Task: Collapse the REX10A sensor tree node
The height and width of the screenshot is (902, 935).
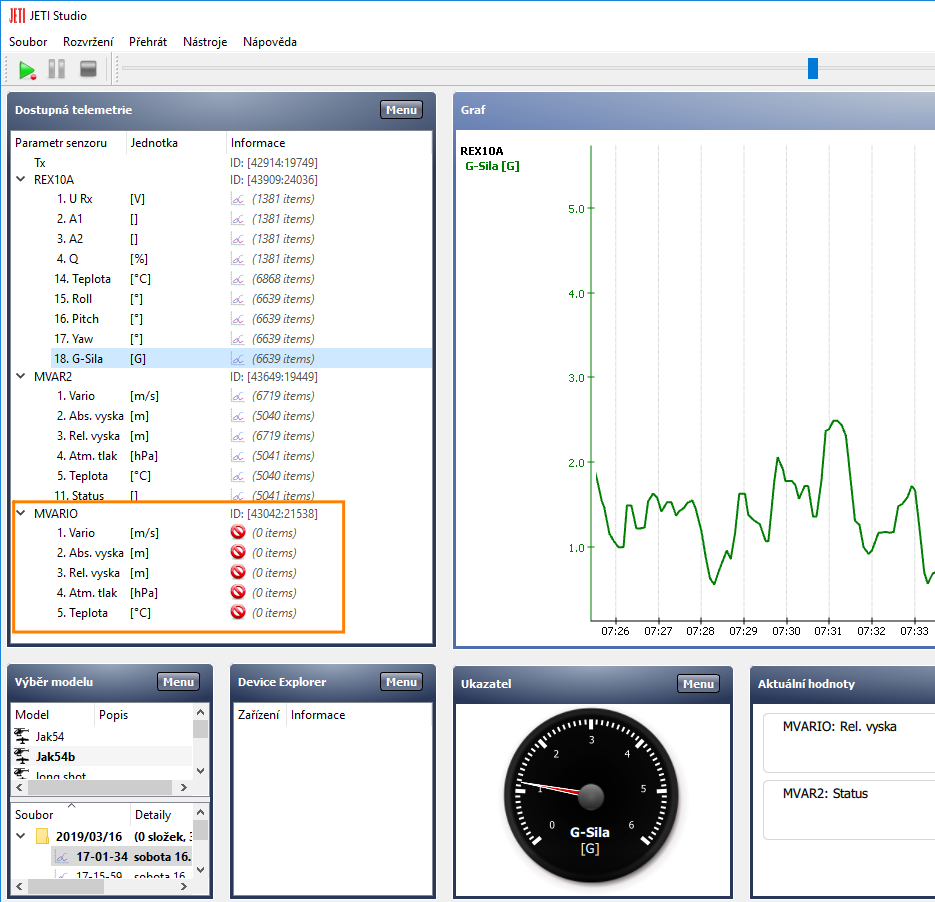Action: tap(21, 180)
